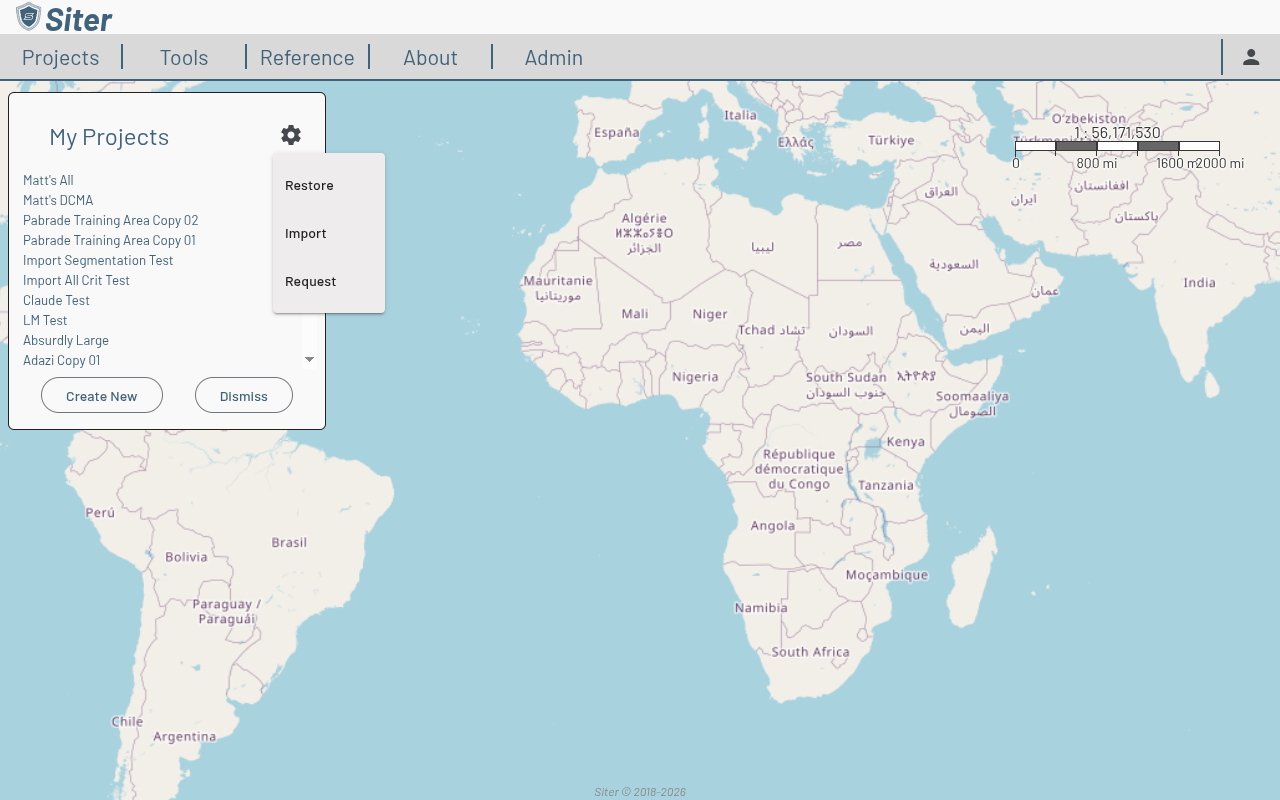Viewport: 1280px width, 800px height.
Task: Open the Import Segmentation Test project
Action: tap(98, 260)
